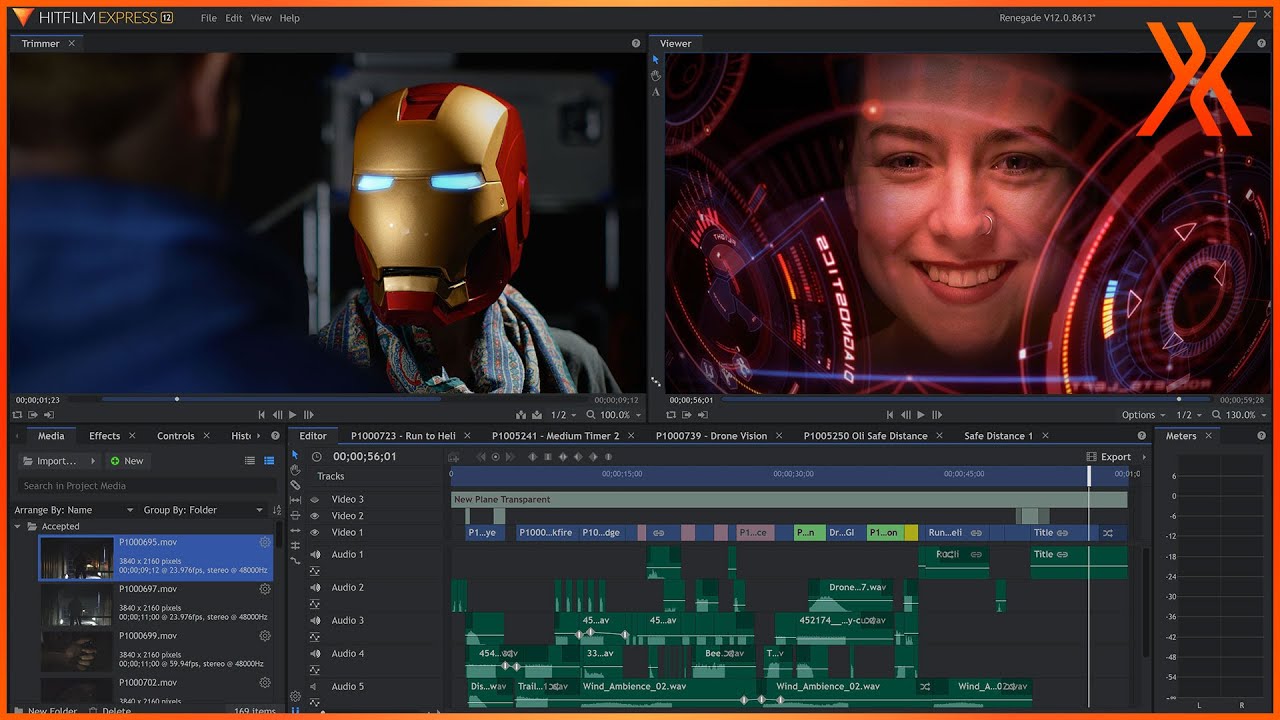Open Arrange By: Name dropdown
Image resolution: width=1280 pixels, height=720 pixels.
tap(74, 510)
